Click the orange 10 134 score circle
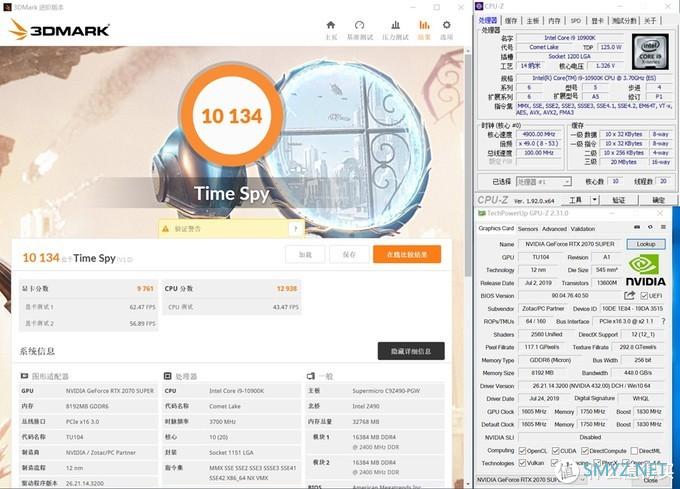 point(232,115)
